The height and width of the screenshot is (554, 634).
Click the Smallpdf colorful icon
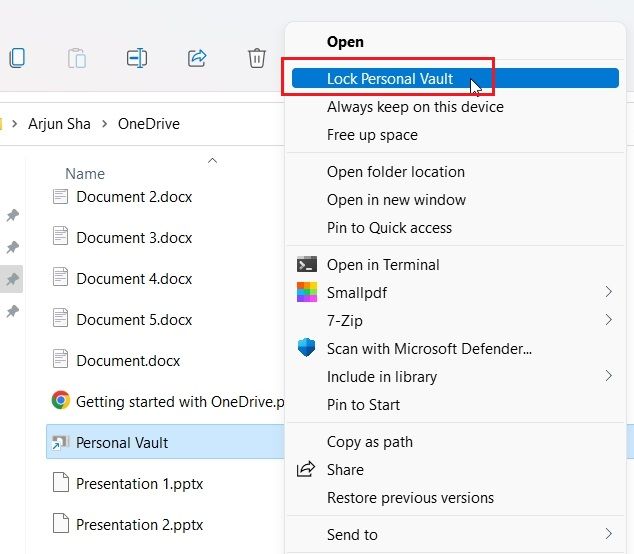click(x=307, y=292)
